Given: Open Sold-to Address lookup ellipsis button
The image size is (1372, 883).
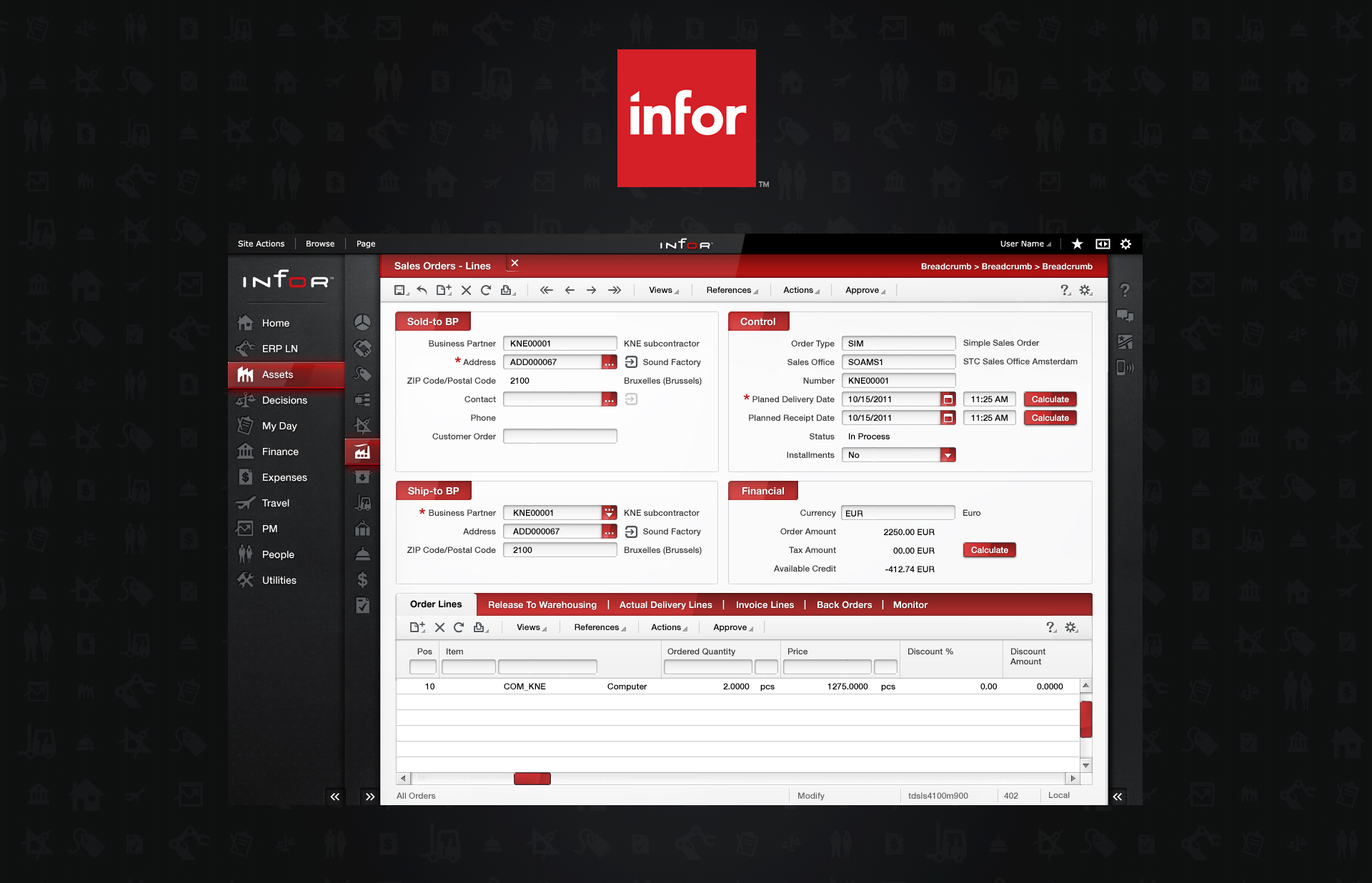Looking at the screenshot, I should click(609, 362).
